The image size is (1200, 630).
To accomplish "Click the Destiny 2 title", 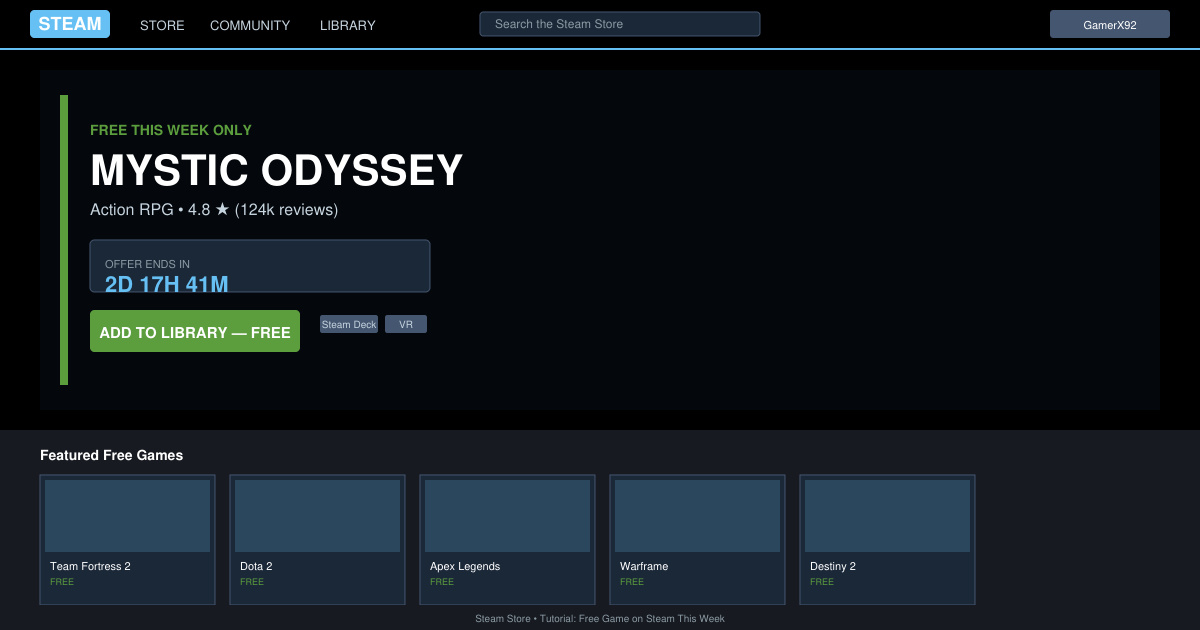I will coord(833,566).
